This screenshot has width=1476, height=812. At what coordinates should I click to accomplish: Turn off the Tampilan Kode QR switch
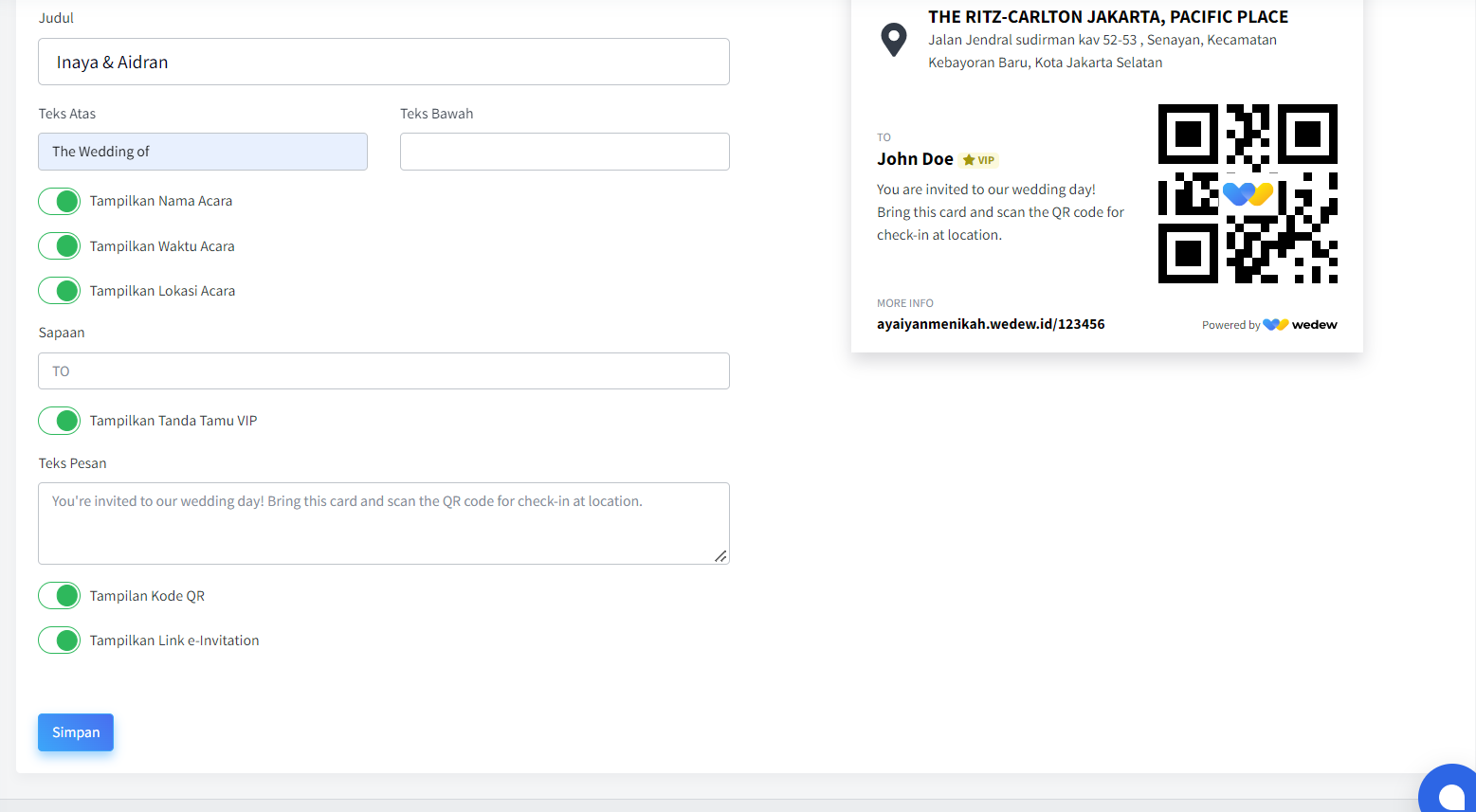[x=59, y=596]
